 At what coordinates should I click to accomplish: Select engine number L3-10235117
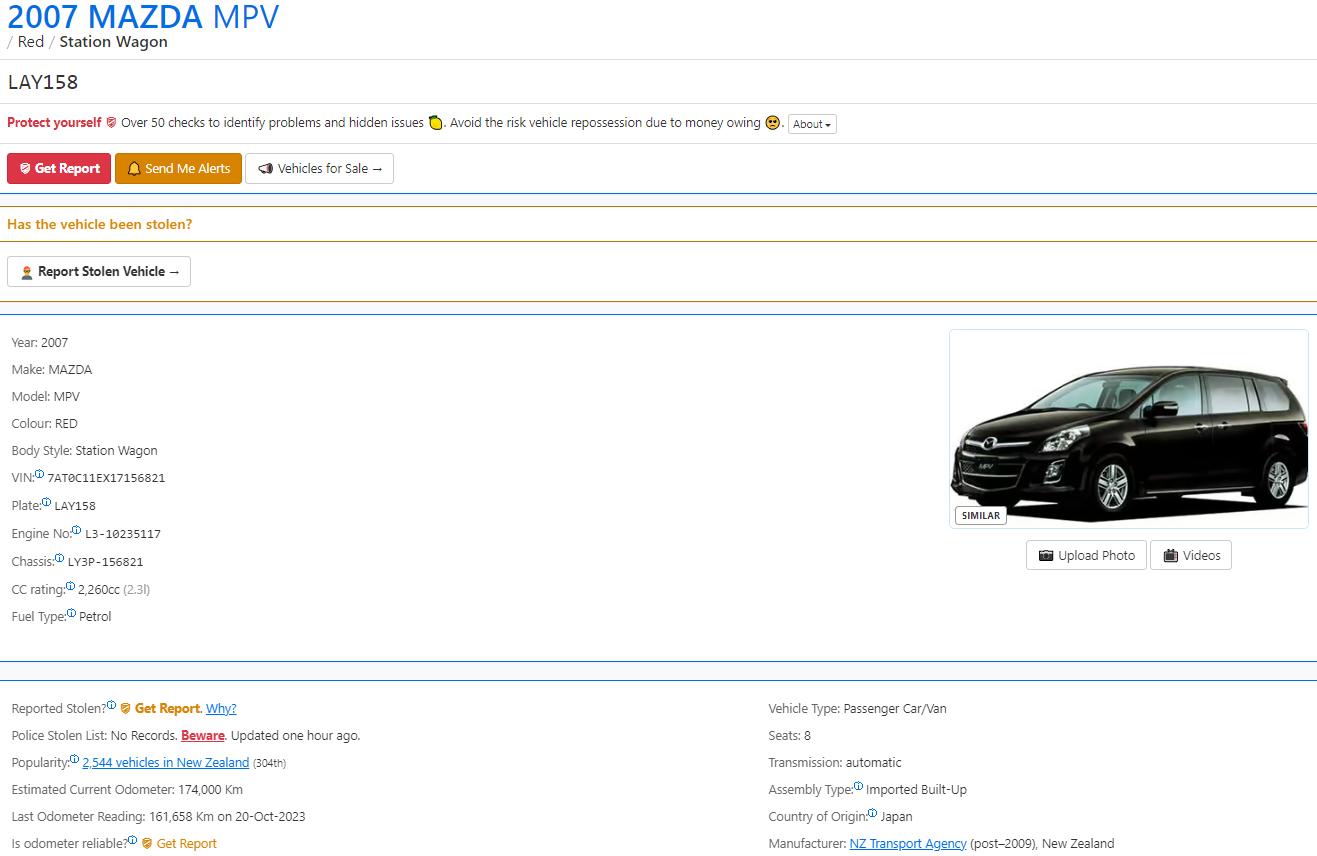[x=123, y=534]
